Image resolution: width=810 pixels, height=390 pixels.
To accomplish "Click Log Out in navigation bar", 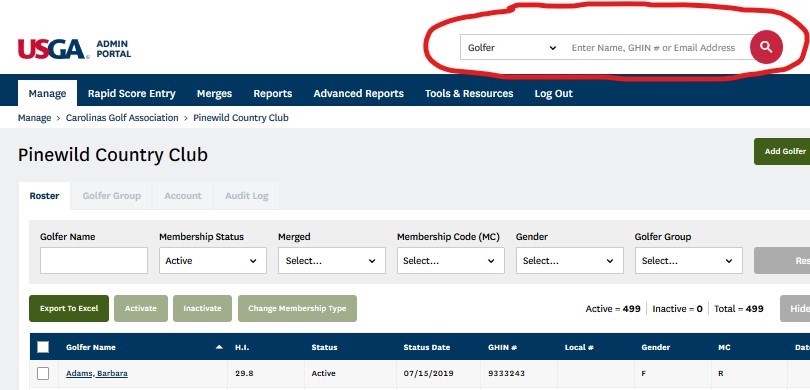I will click(554, 93).
